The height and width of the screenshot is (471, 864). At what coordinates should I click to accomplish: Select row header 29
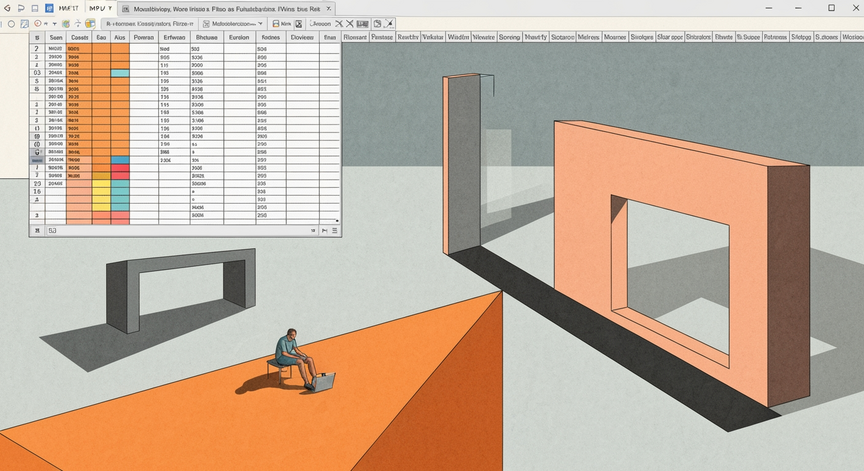coord(37,183)
